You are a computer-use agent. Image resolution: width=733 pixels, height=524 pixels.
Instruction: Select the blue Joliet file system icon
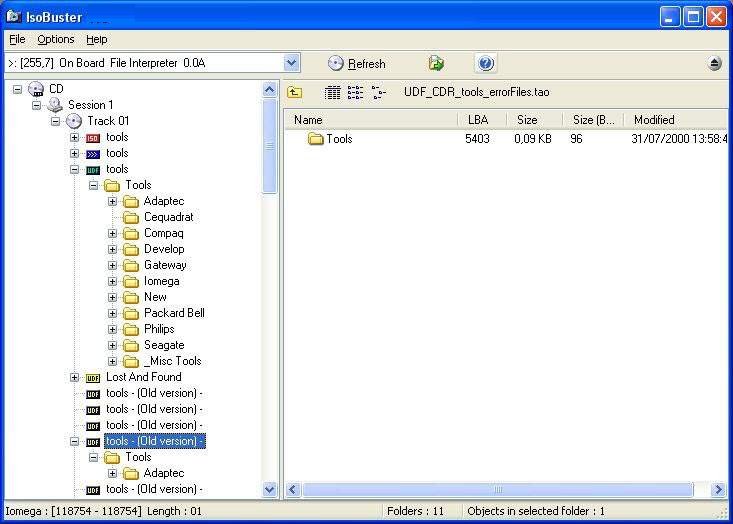point(93,154)
